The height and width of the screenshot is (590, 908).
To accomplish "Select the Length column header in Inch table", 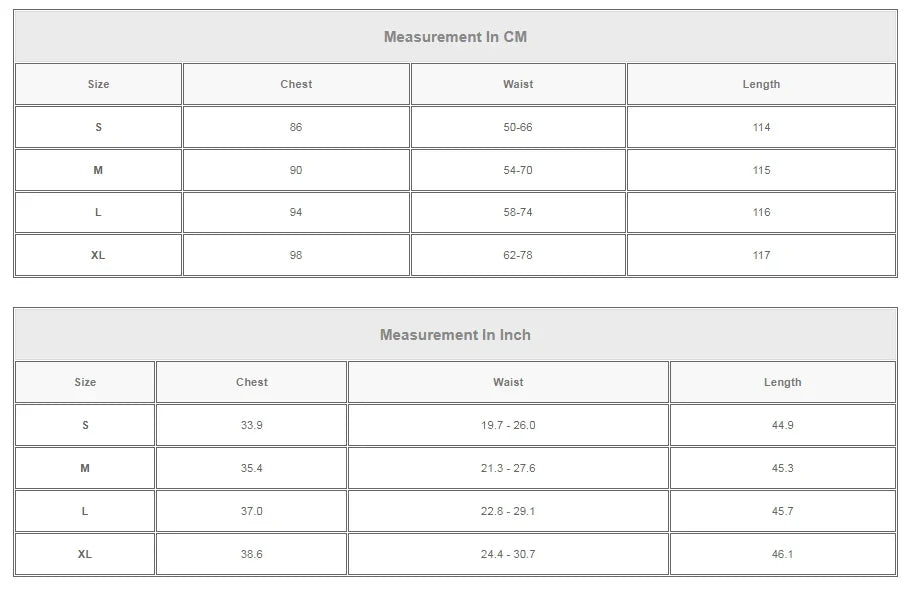I will [782, 382].
